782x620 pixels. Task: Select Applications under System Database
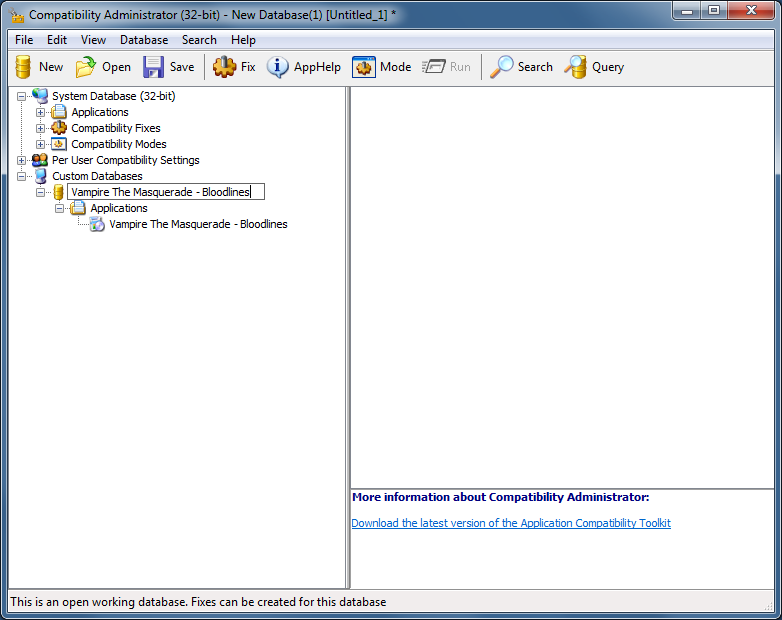(100, 112)
